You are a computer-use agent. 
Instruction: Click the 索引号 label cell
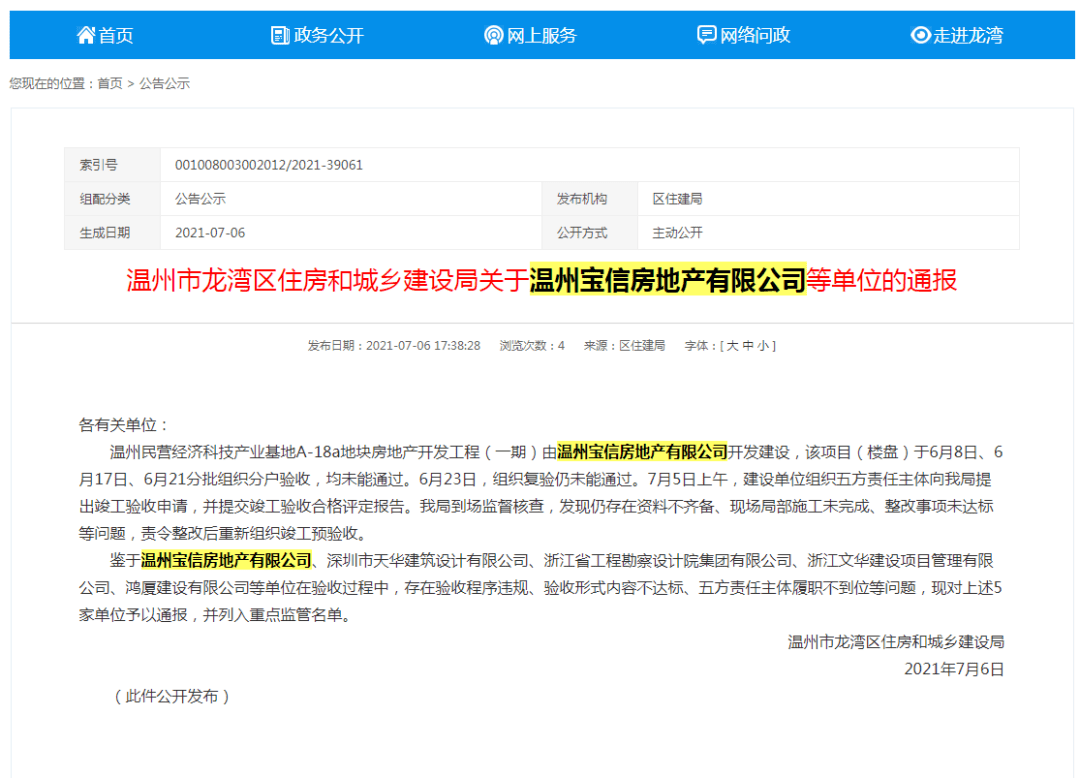click(x=112, y=165)
